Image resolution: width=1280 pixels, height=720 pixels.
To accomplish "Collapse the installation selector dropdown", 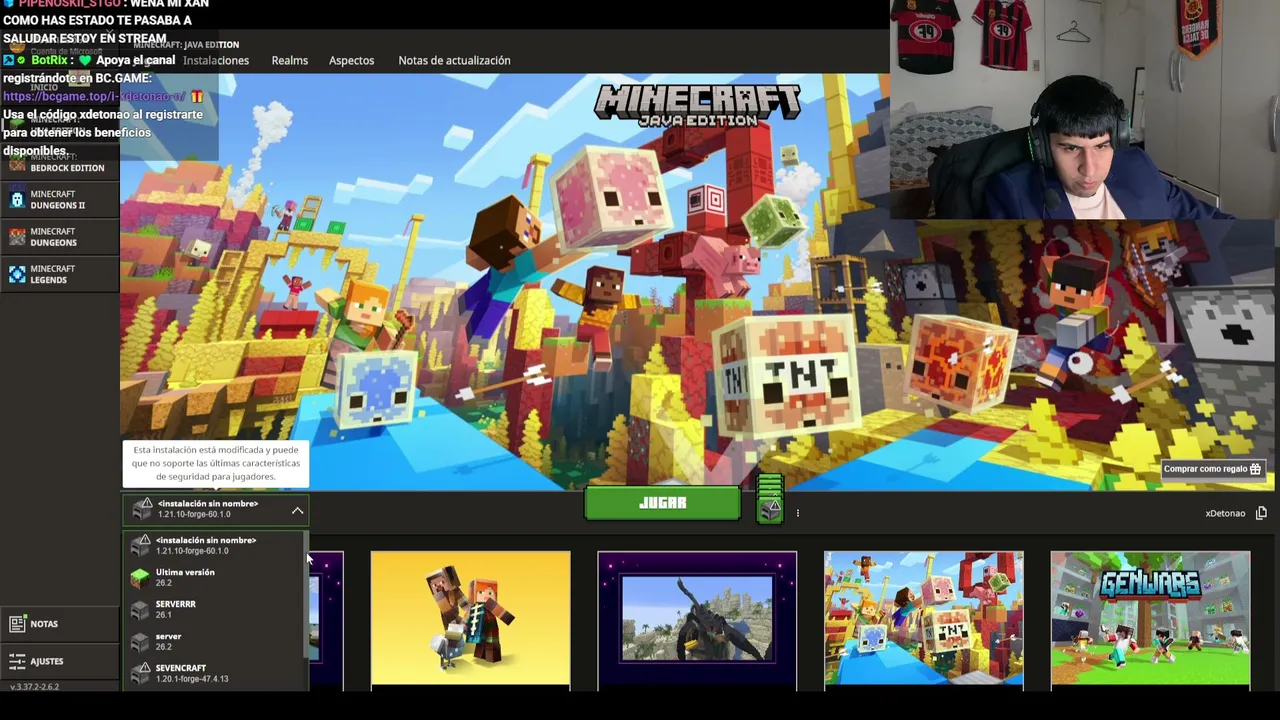I will tap(297, 510).
